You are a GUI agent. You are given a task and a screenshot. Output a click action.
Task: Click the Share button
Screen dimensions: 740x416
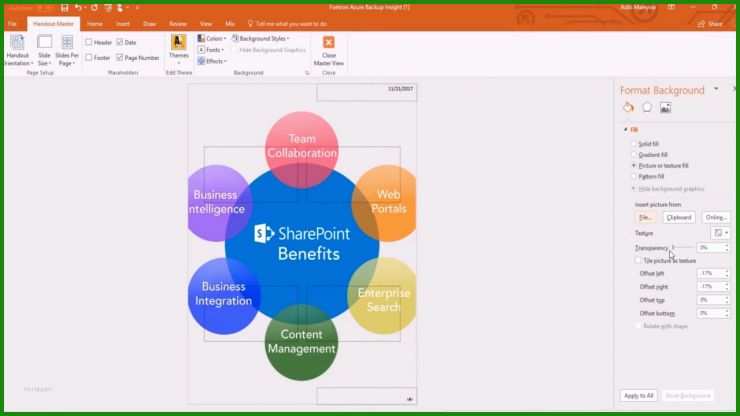coord(710,24)
